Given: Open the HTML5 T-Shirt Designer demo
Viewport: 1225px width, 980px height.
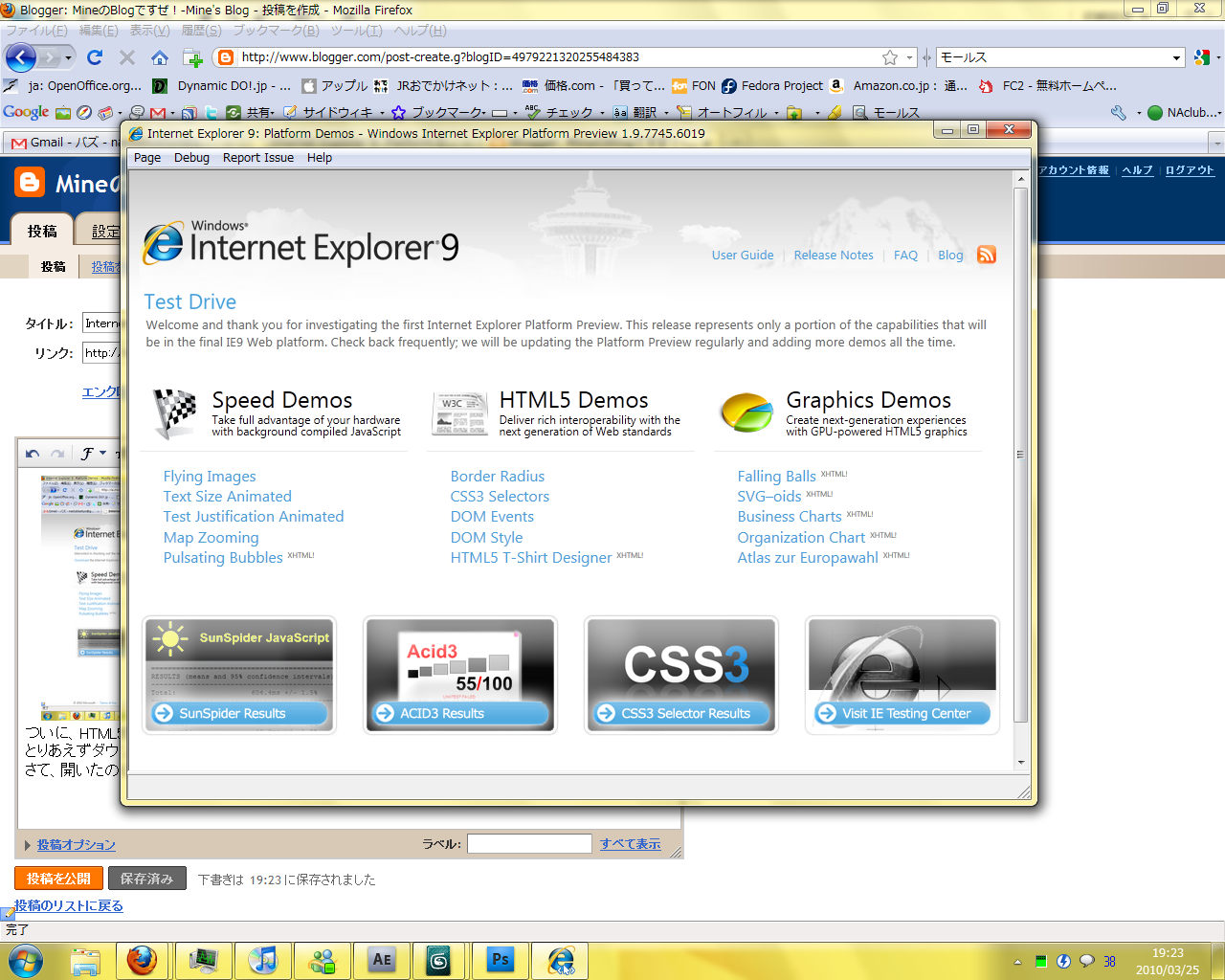Looking at the screenshot, I should (x=531, y=558).
